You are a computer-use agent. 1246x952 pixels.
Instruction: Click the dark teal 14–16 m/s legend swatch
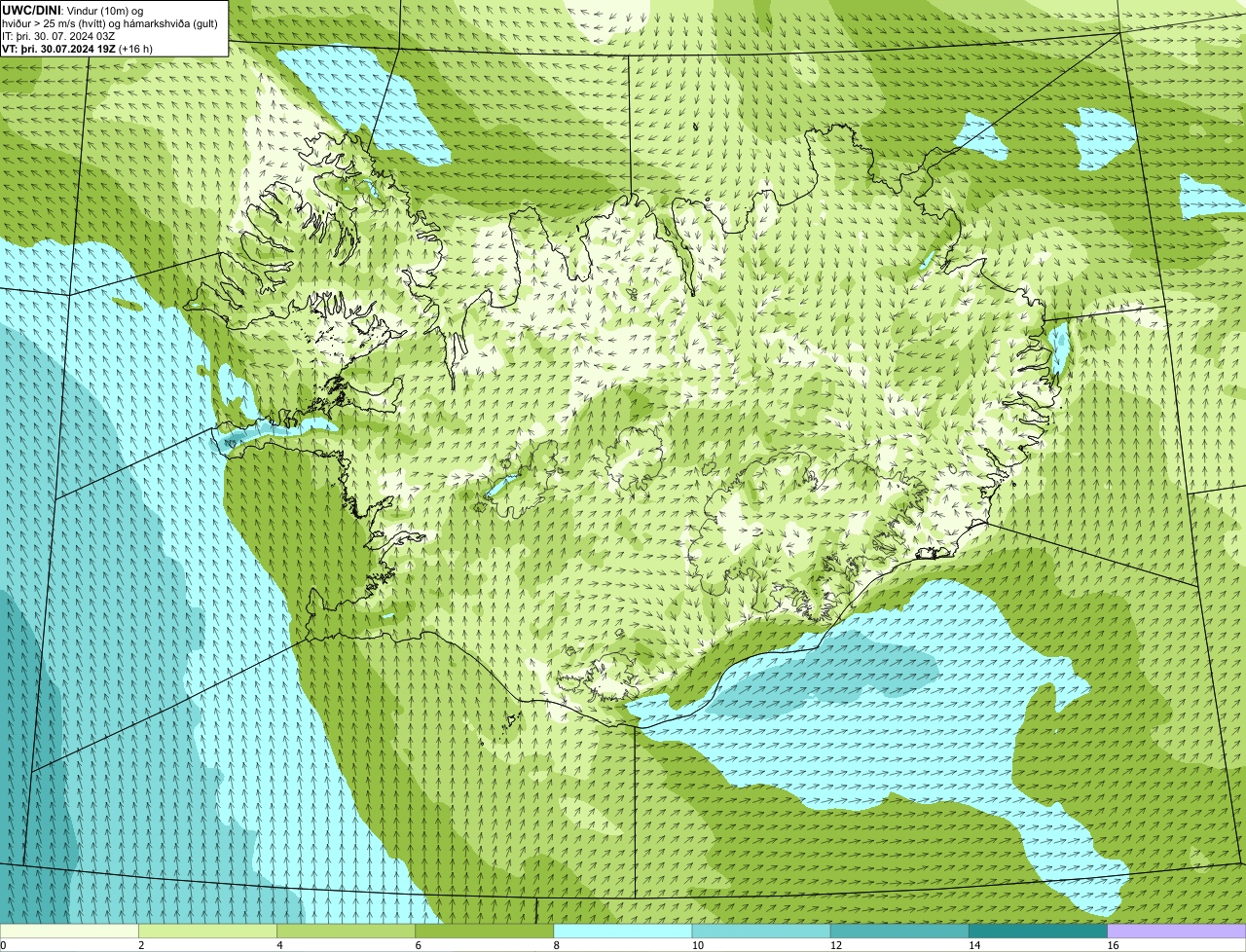point(1038,932)
